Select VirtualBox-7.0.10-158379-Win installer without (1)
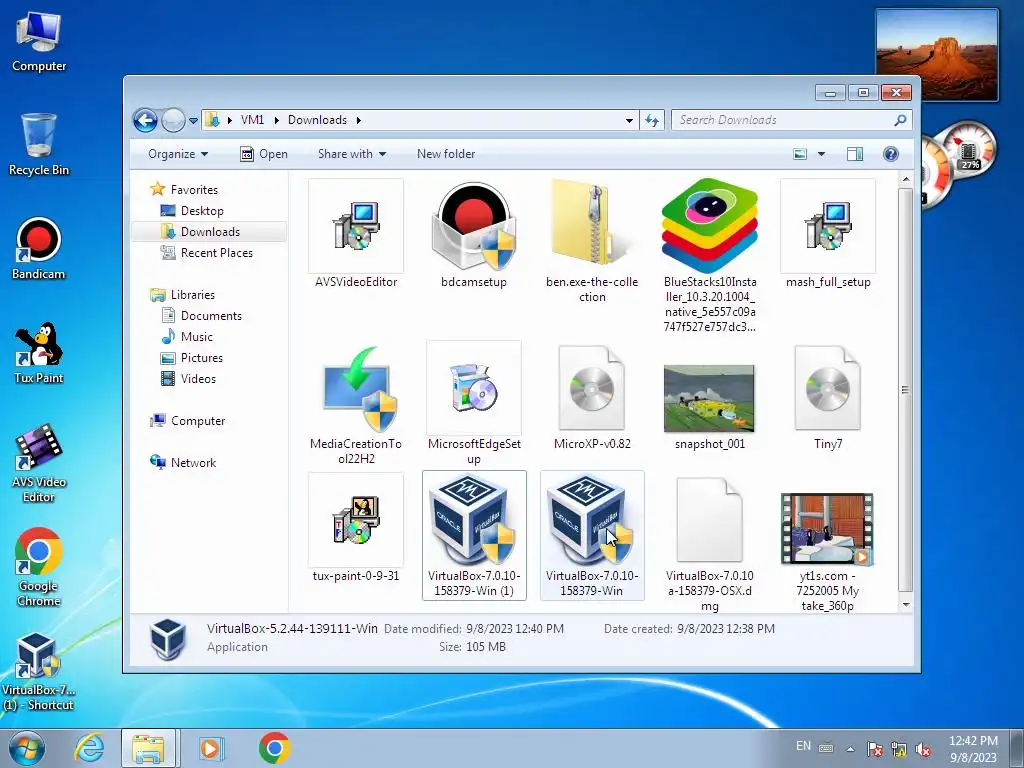 (592, 536)
